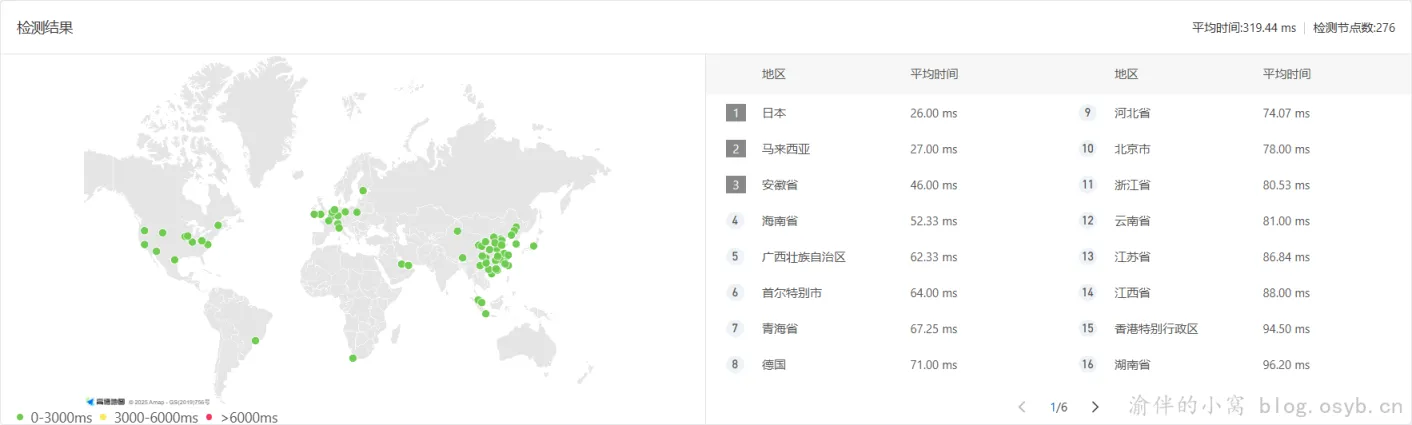Click the 26.00 ms time value
This screenshot has height=425, width=1412.
pos(933,113)
